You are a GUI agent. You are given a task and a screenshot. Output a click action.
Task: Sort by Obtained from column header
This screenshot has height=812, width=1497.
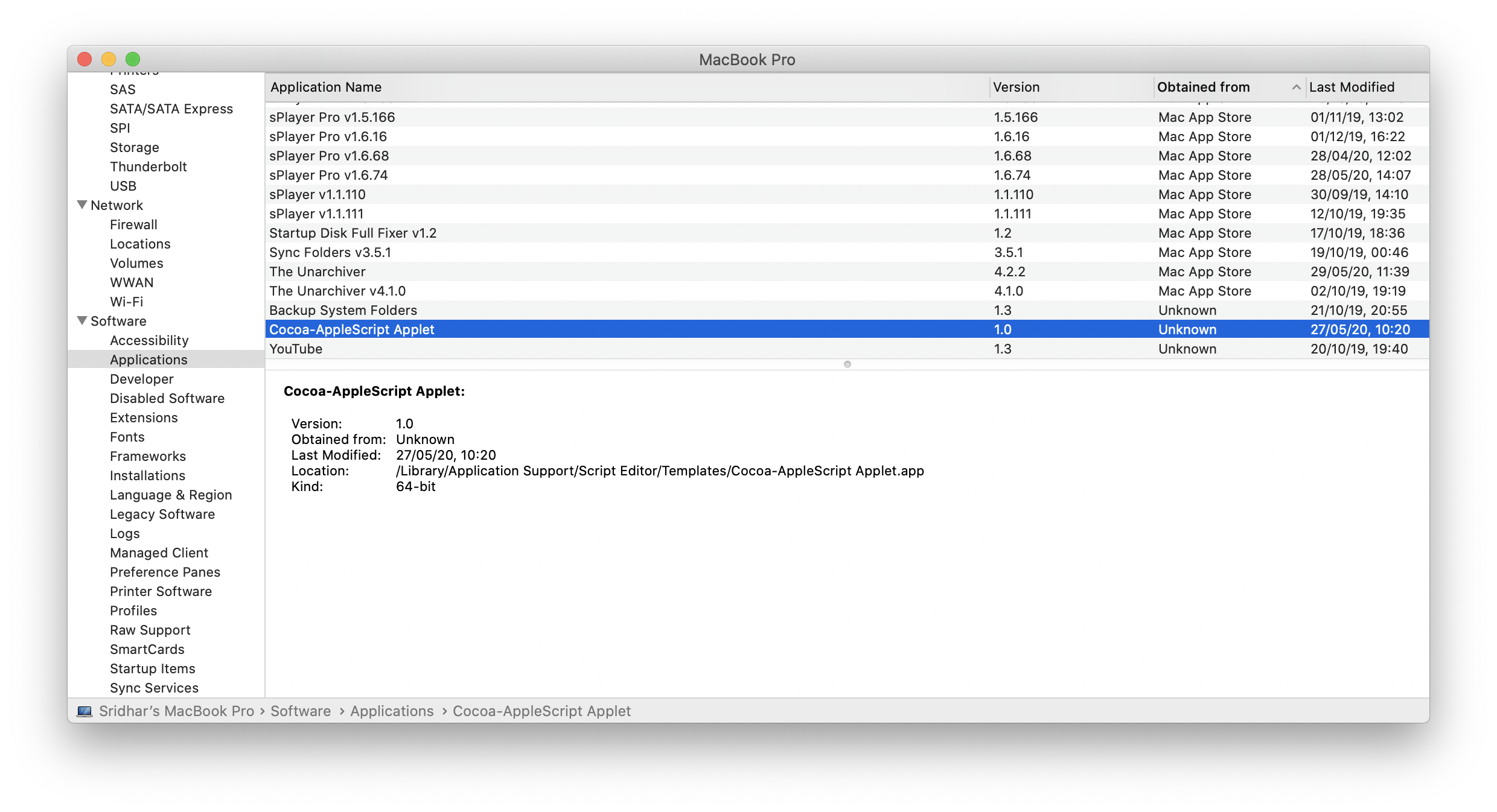pyautogui.click(x=1203, y=87)
